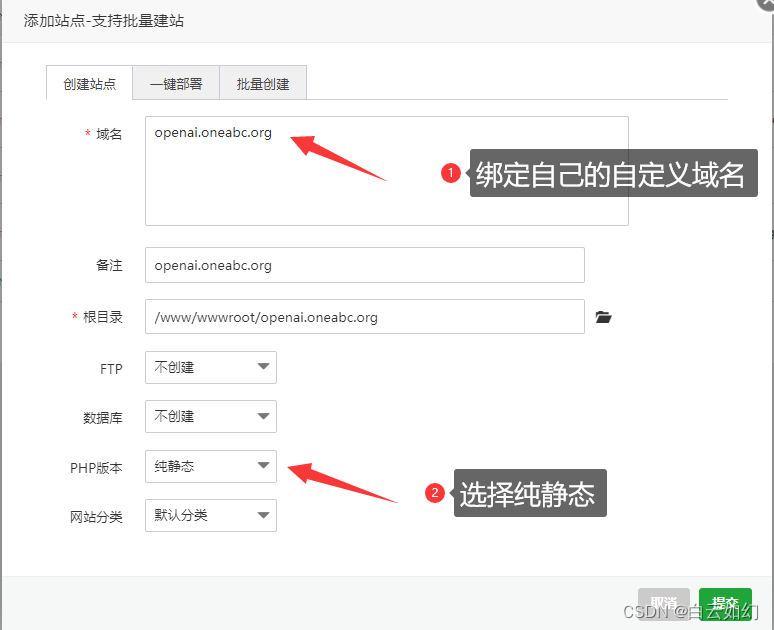This screenshot has width=774, height=630.
Task: Click the 网站分类 label text
Action: click(96, 517)
